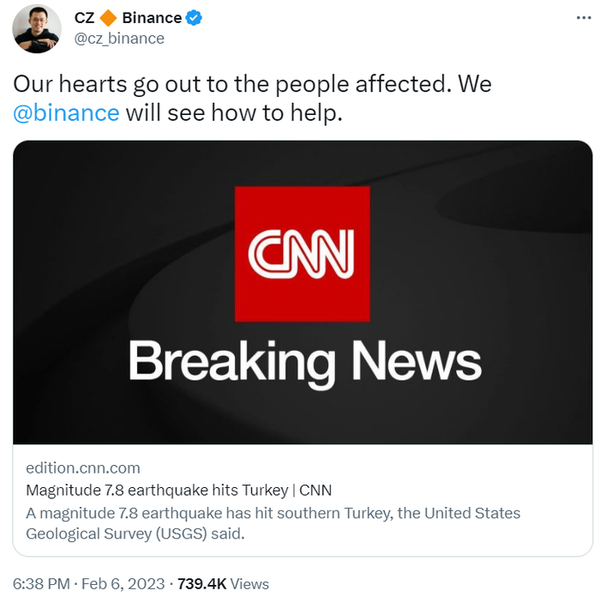Open the edition.cnn.com domain link
The image size is (600, 603).
[x=82, y=467]
